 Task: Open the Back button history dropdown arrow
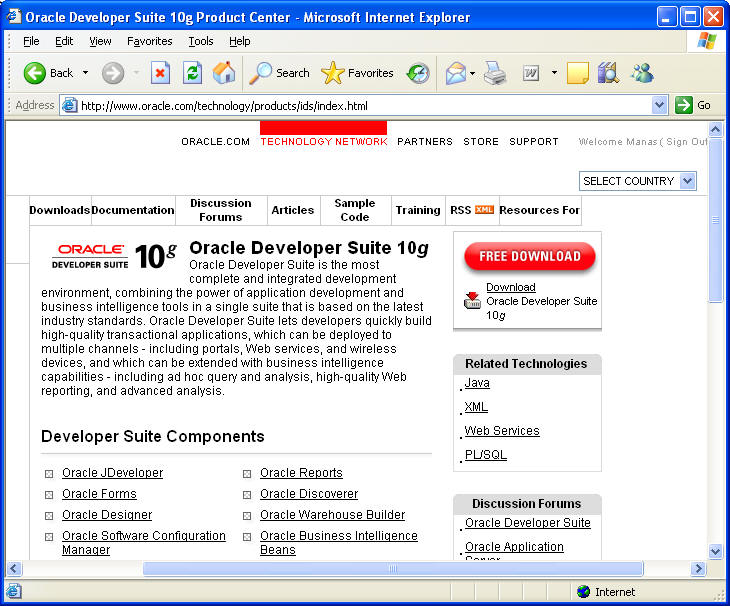(x=85, y=73)
